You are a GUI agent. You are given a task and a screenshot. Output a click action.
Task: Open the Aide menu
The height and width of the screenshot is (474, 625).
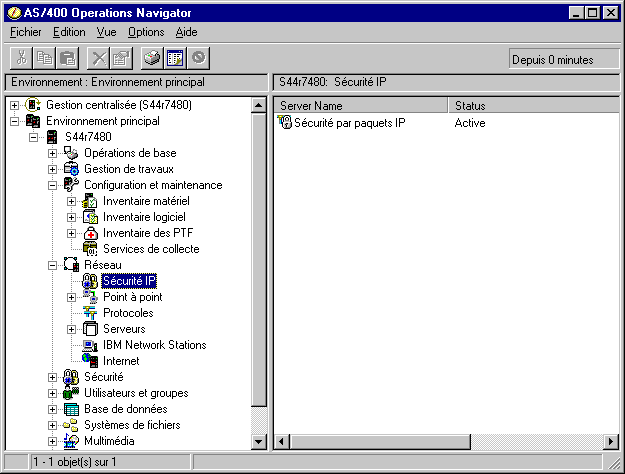coord(187,32)
